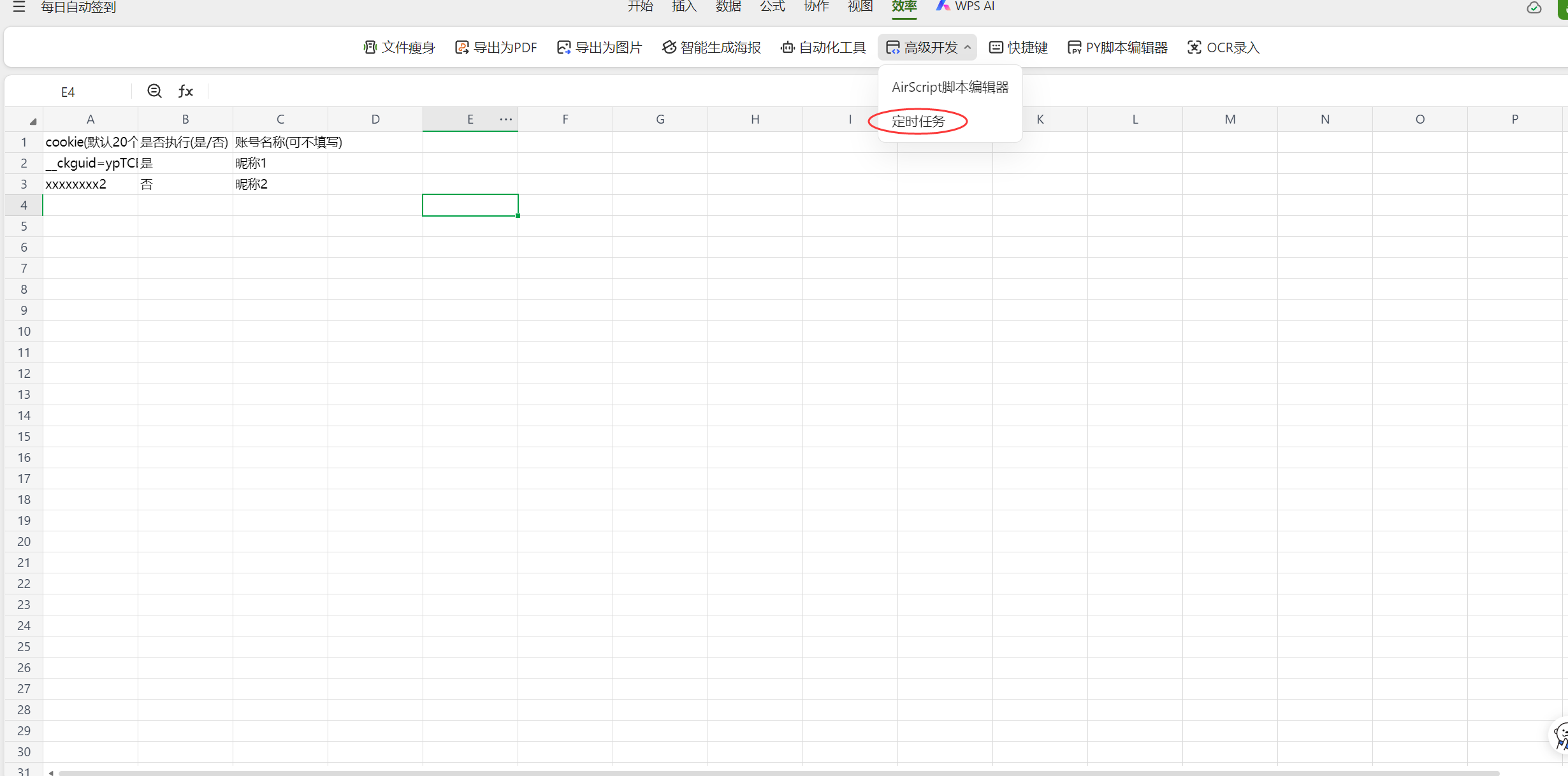The height and width of the screenshot is (776, 1568).
Task: Open Shortcuts (快捷键) toolbar icon
Action: click(996, 47)
